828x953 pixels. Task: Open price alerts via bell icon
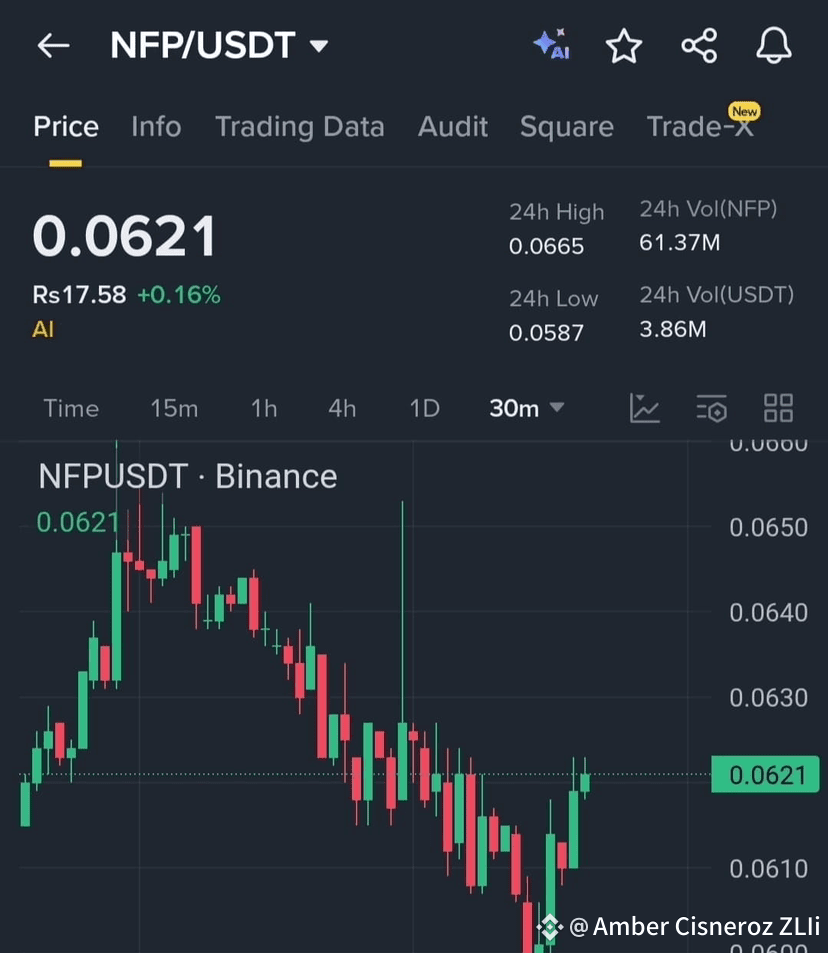(774, 45)
